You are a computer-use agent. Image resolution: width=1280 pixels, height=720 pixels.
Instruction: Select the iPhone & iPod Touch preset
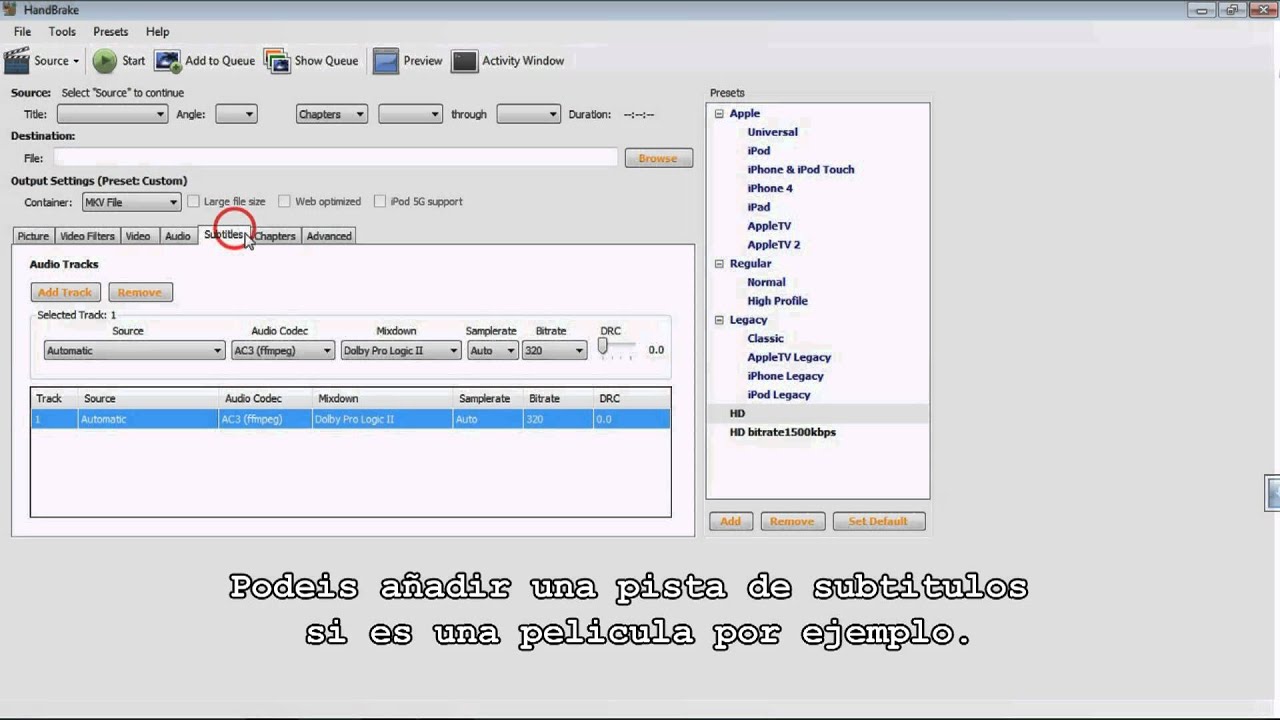(801, 170)
